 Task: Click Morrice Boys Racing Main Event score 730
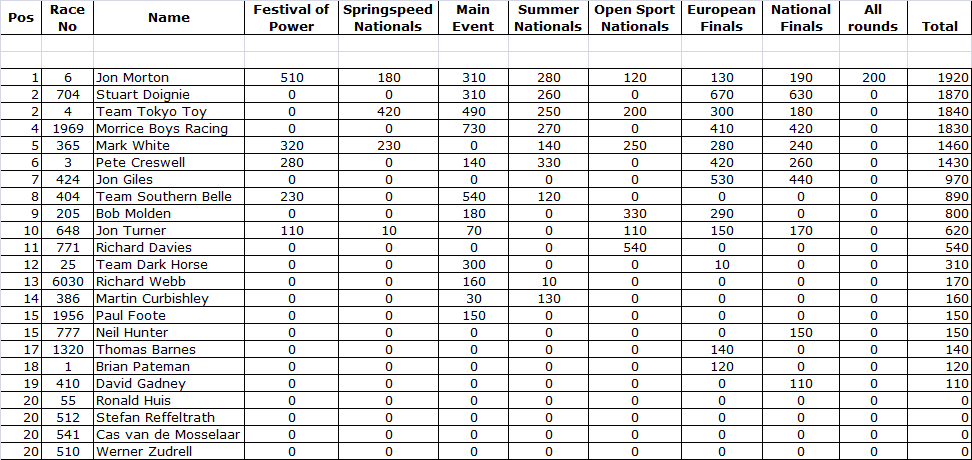[473, 128]
